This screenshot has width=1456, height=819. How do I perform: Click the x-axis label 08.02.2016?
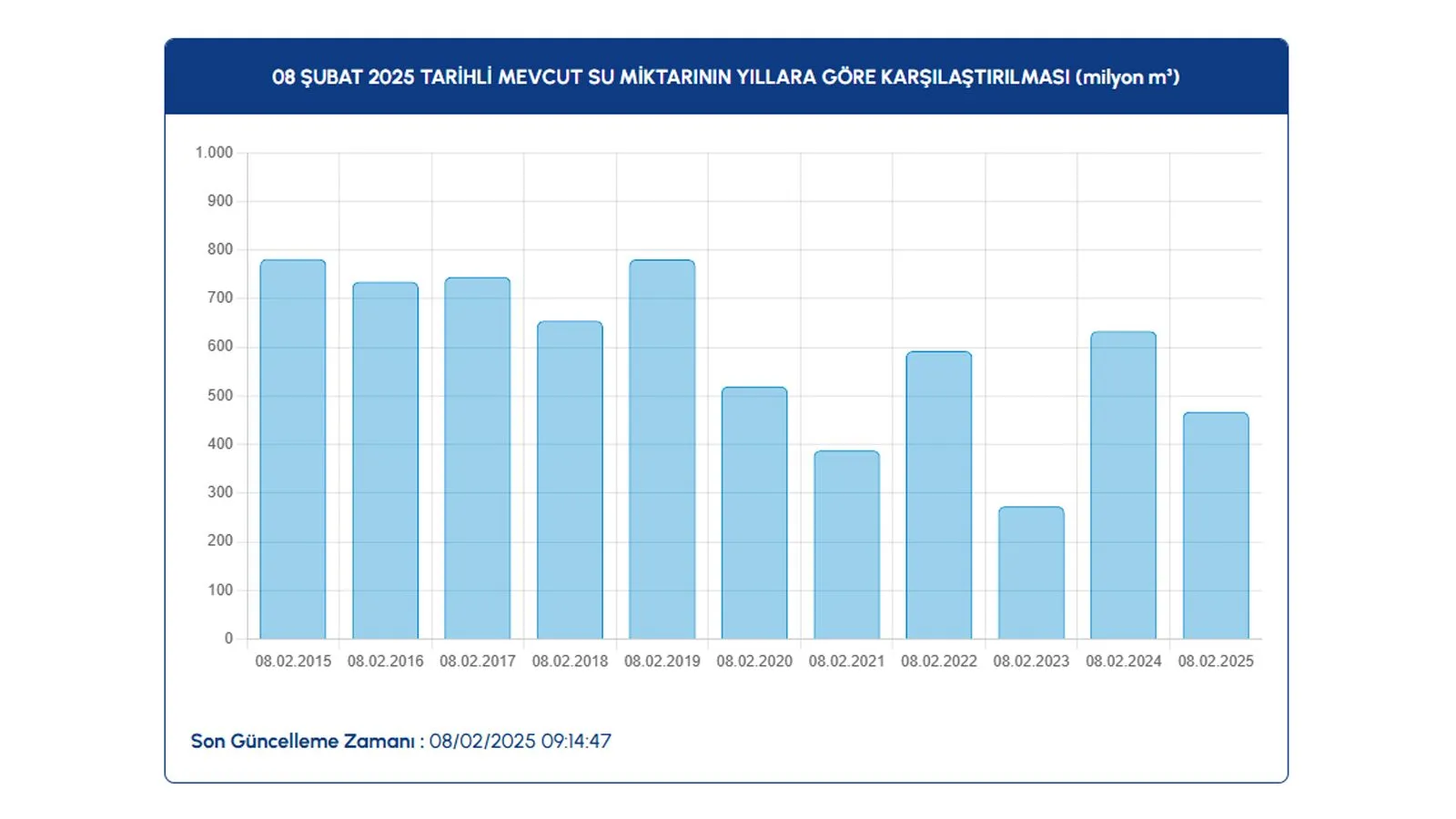[x=386, y=662]
